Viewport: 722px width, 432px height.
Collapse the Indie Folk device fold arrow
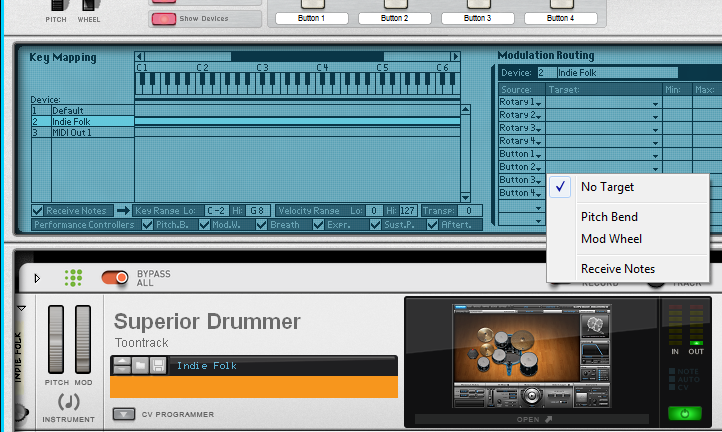coord(22,308)
